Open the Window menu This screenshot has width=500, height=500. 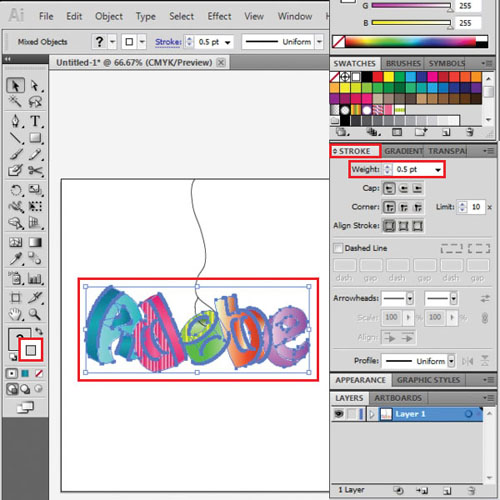(x=295, y=16)
